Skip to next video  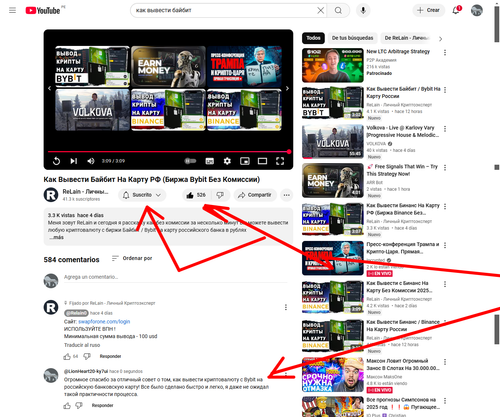point(74,161)
